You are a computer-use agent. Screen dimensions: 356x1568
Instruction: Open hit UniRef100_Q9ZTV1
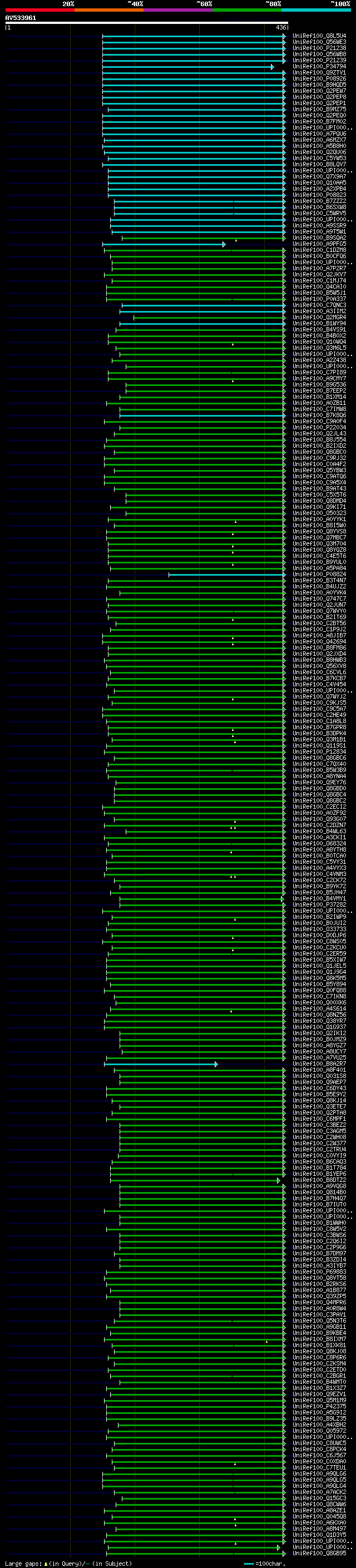pos(319,72)
